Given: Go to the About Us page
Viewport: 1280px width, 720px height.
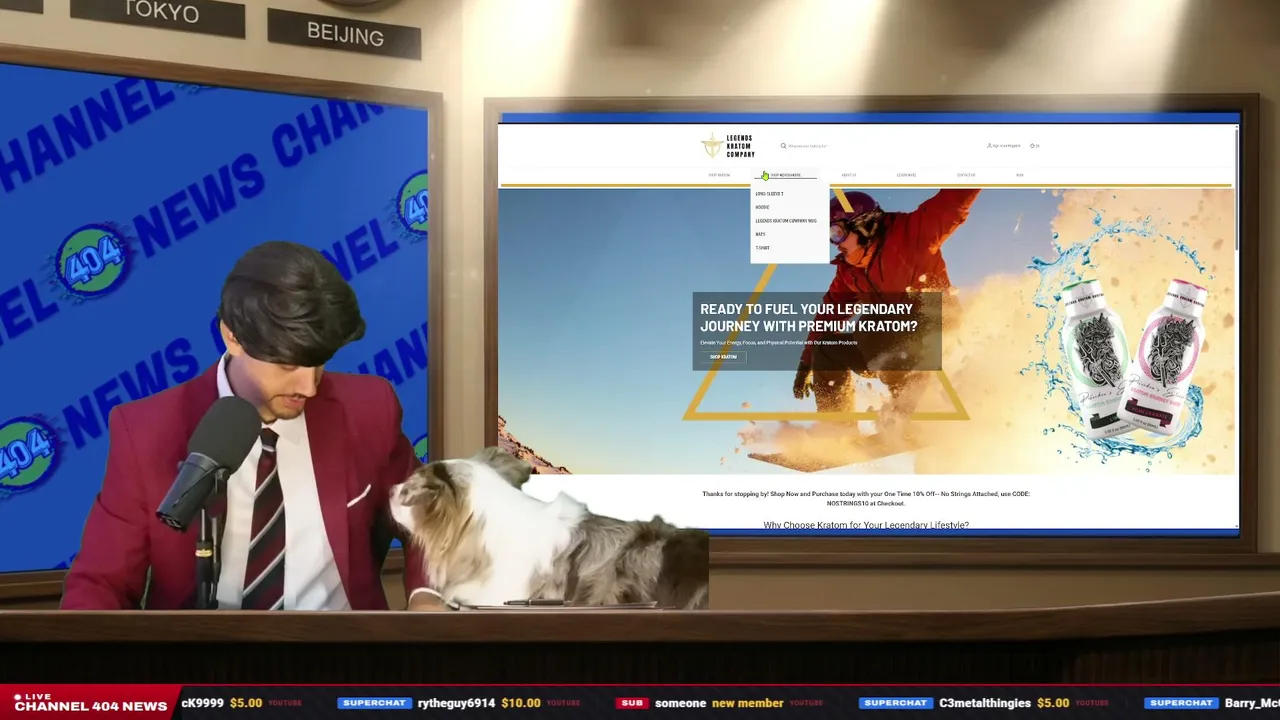Looking at the screenshot, I should pyautogui.click(x=848, y=175).
